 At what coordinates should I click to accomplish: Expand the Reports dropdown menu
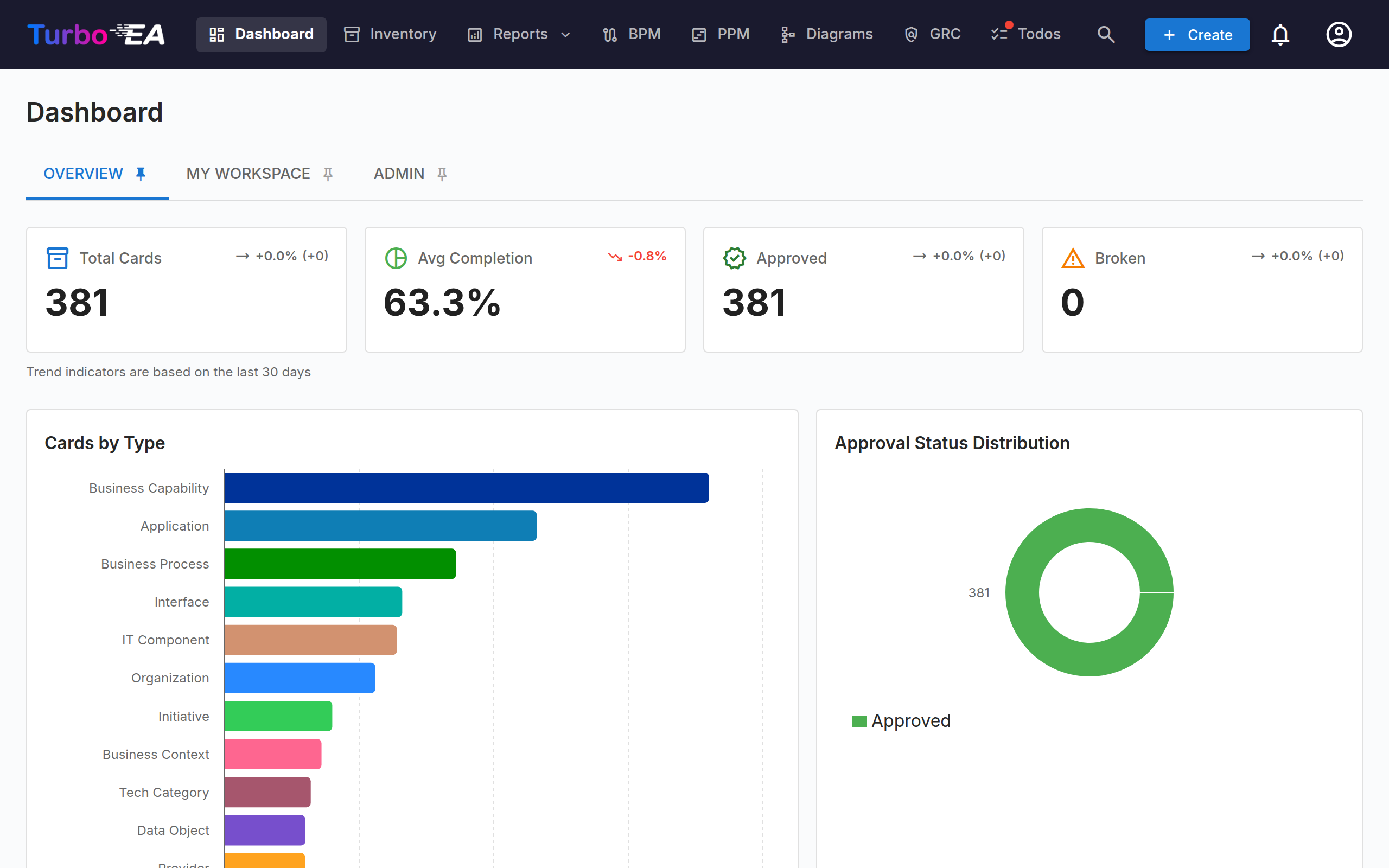[x=519, y=34]
